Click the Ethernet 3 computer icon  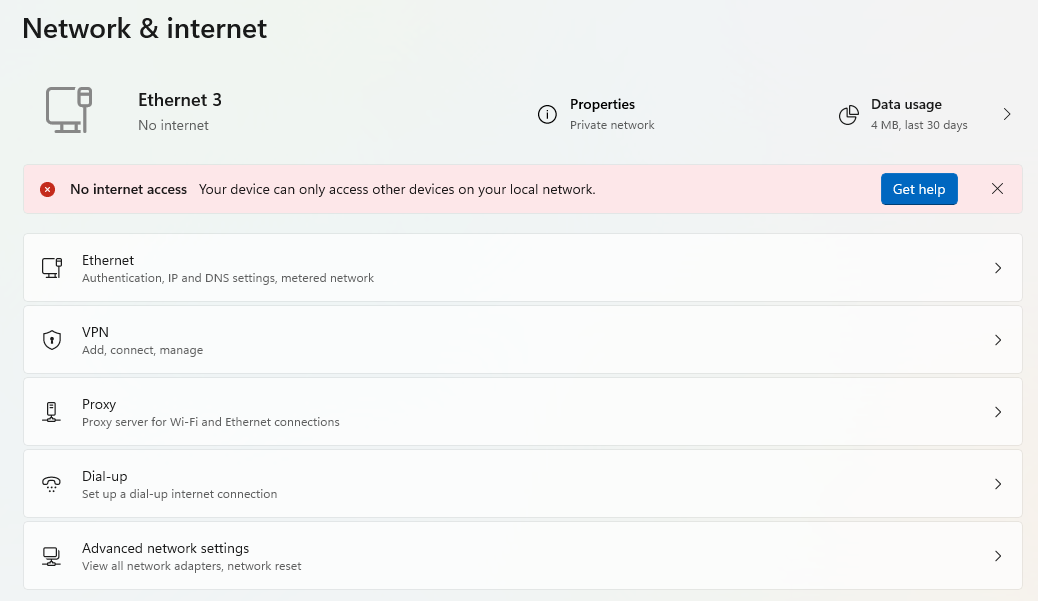69,110
